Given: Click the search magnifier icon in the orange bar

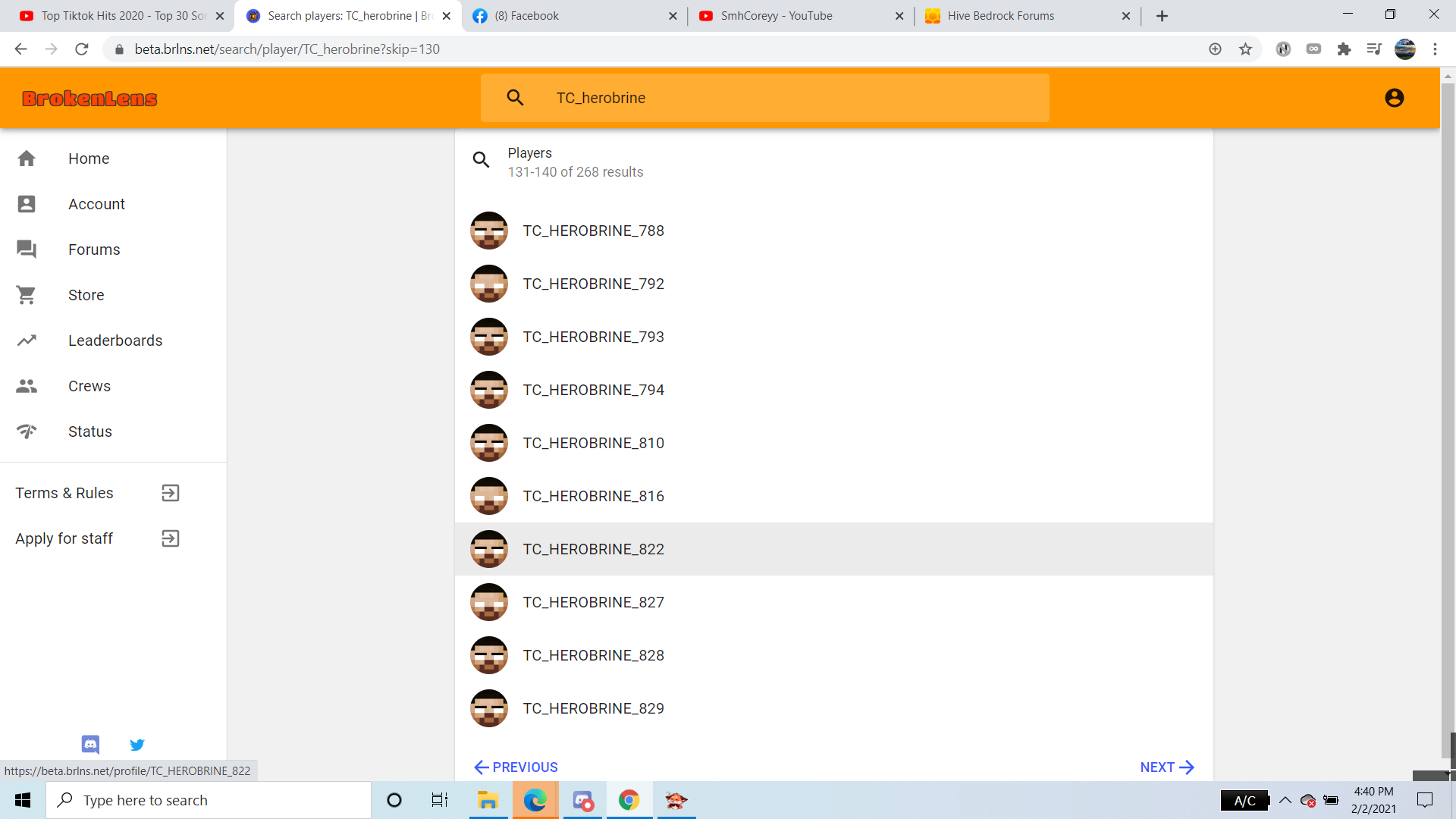Looking at the screenshot, I should click(x=515, y=98).
